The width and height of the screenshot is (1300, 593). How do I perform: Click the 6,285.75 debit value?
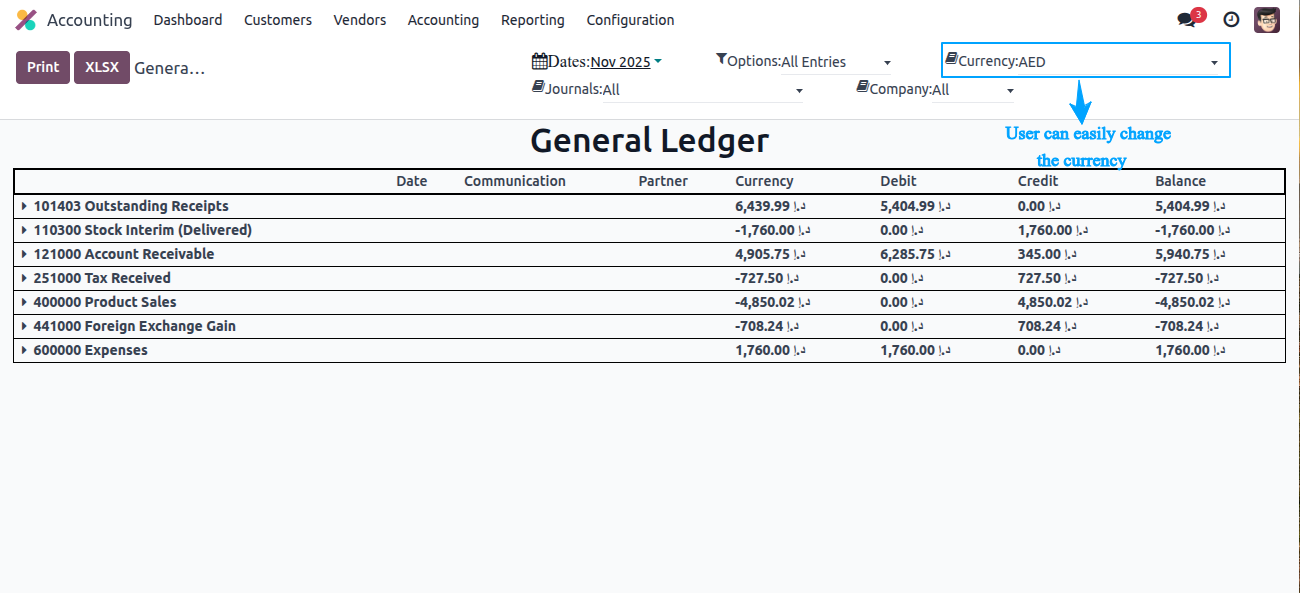[x=915, y=254]
